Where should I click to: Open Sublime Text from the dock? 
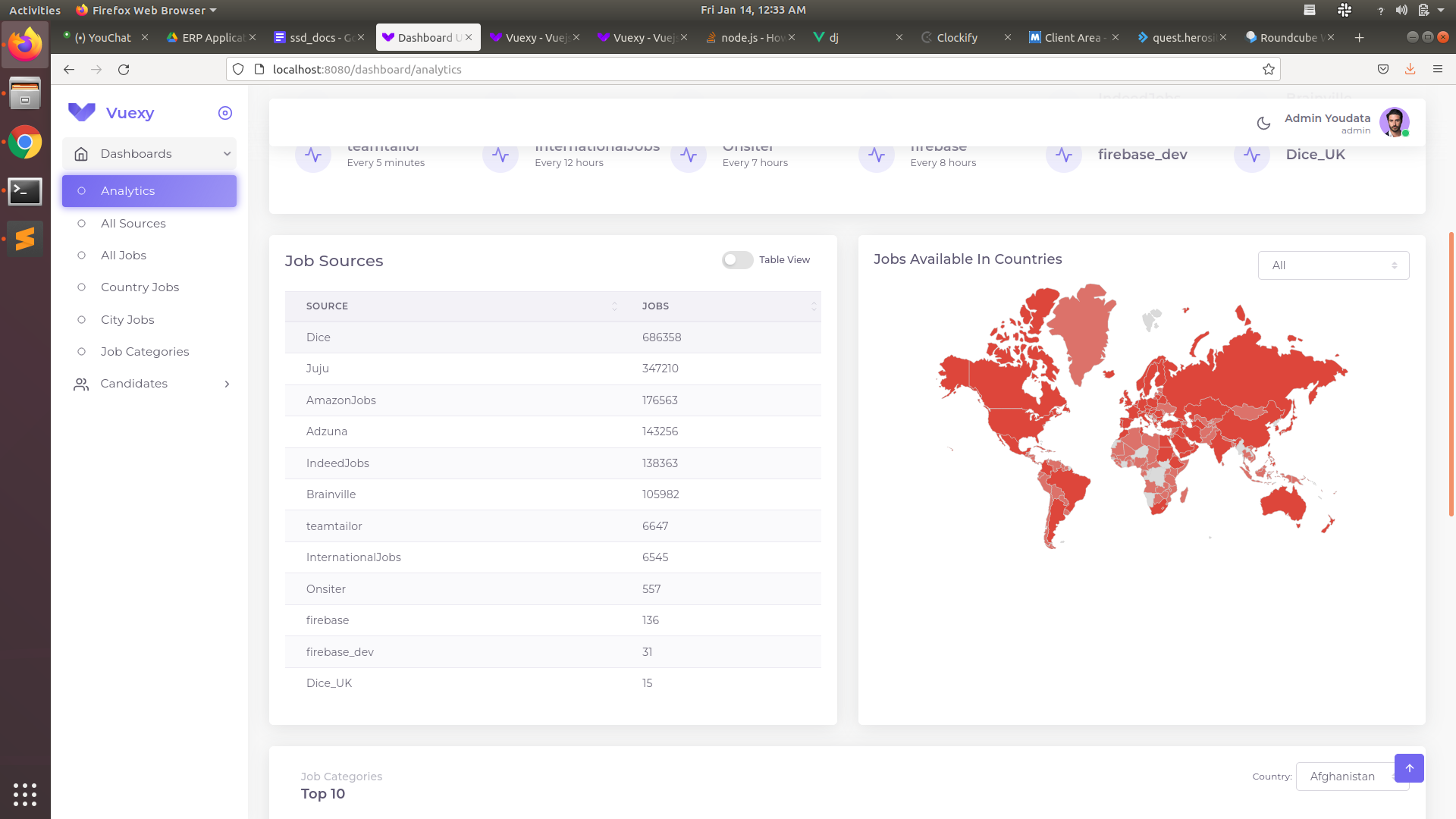tap(25, 239)
